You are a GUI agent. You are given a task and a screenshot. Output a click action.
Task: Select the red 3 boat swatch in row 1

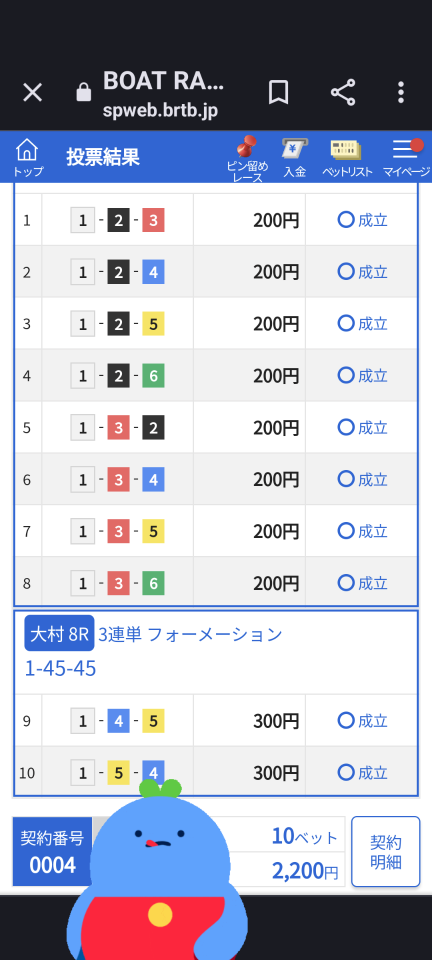(x=154, y=220)
